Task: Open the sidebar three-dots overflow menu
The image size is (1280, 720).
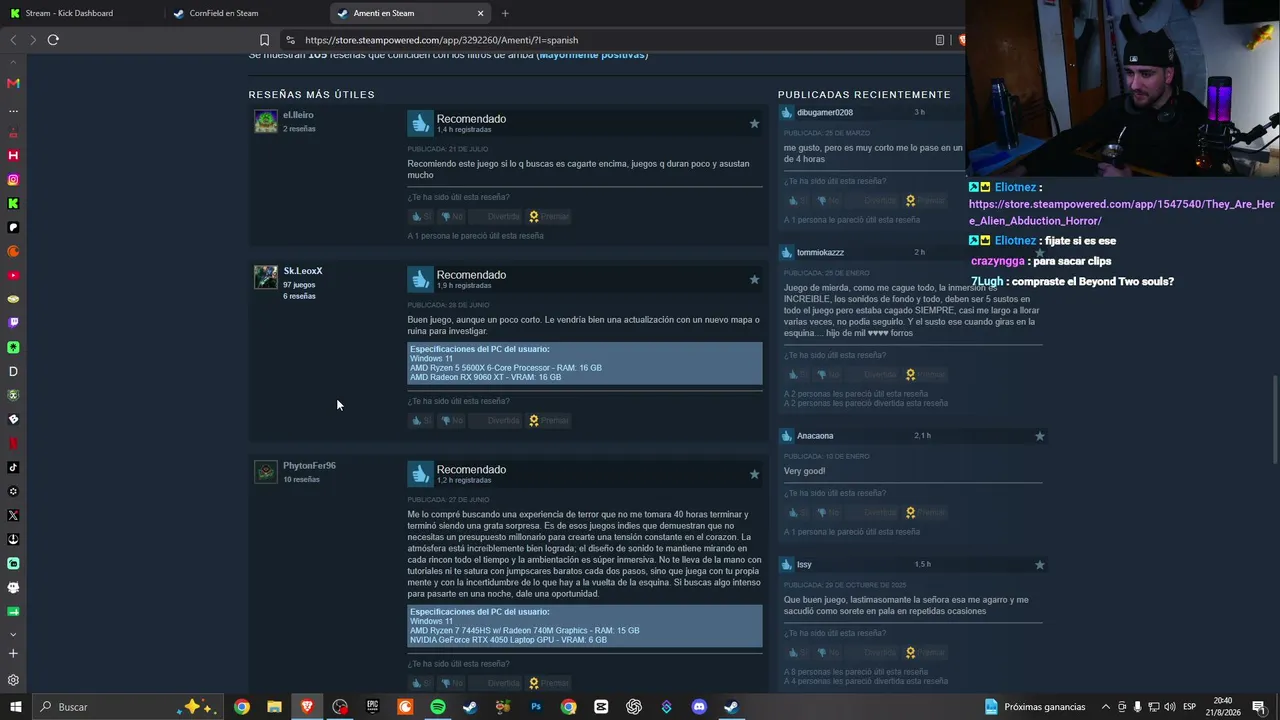Action: 13,111
